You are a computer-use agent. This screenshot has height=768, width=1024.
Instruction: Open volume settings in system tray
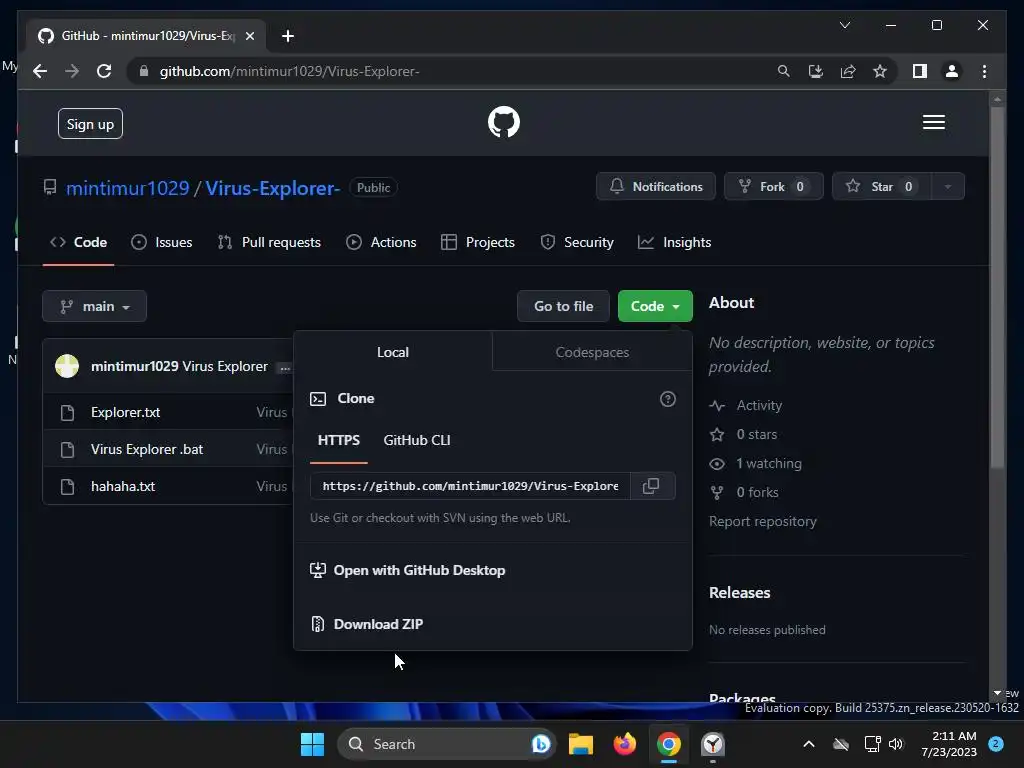pyautogui.click(x=897, y=744)
